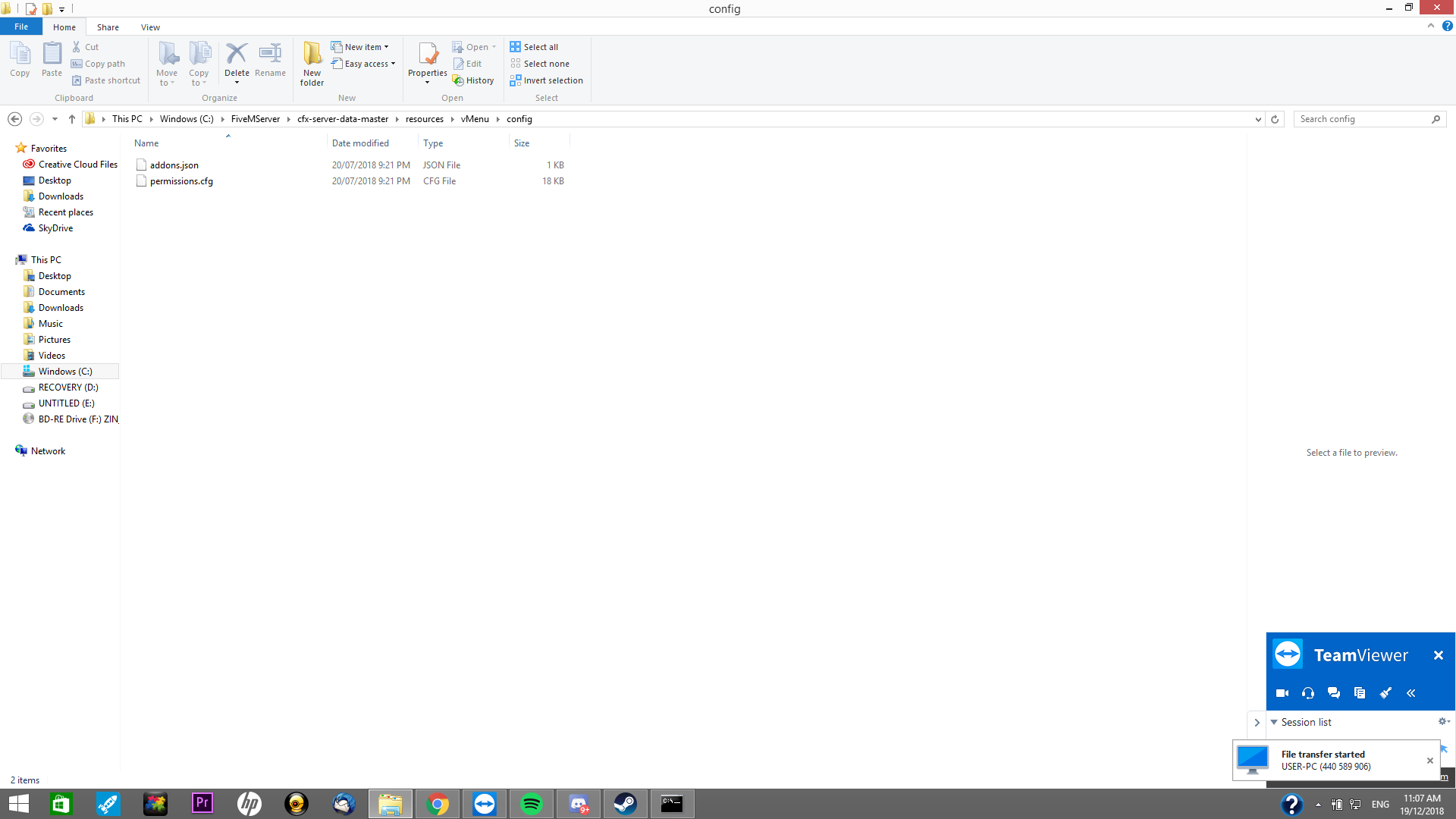Dismiss the File transfer started notification
Screen dimensions: 1456x819
1430,761
